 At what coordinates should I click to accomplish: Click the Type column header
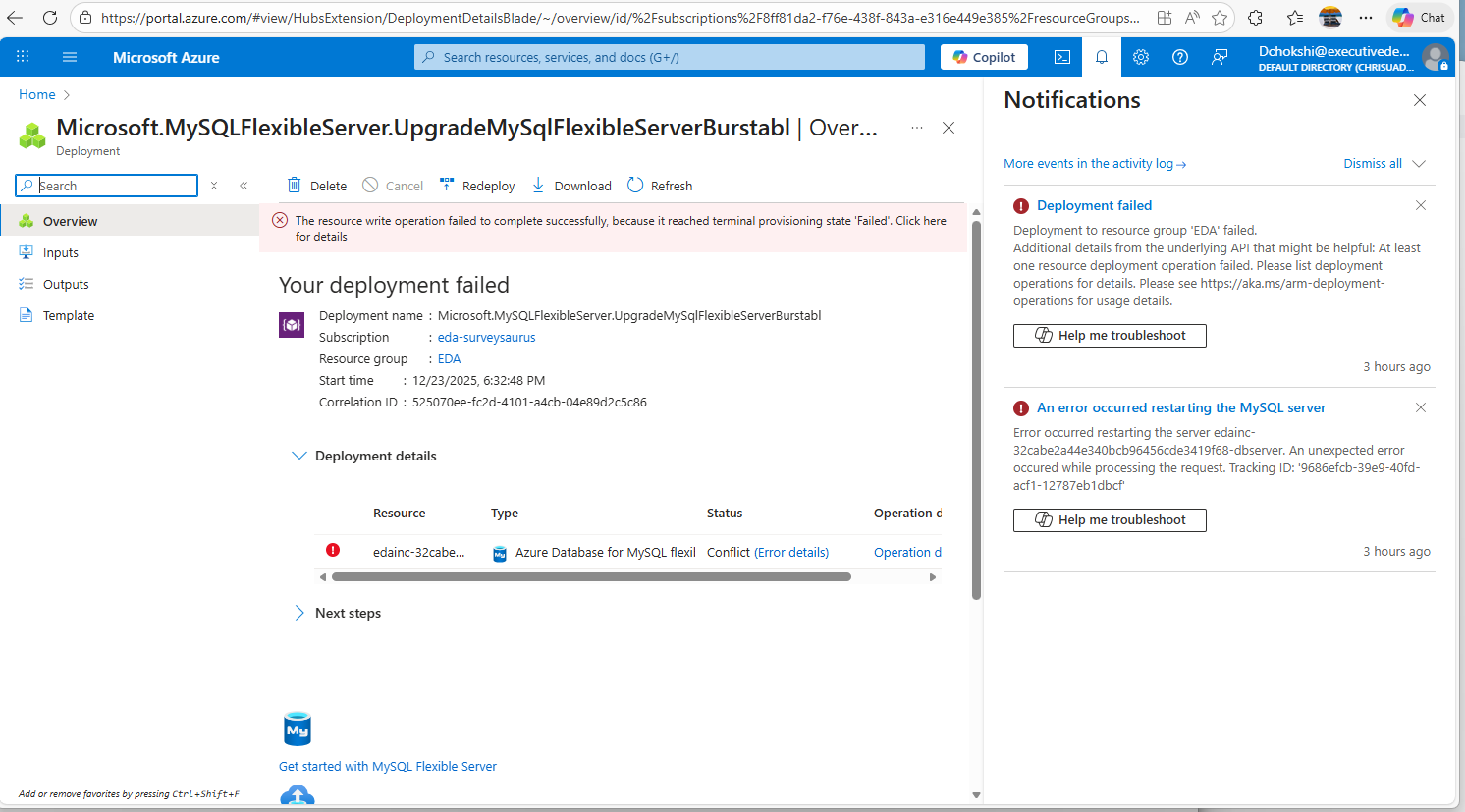pos(505,514)
